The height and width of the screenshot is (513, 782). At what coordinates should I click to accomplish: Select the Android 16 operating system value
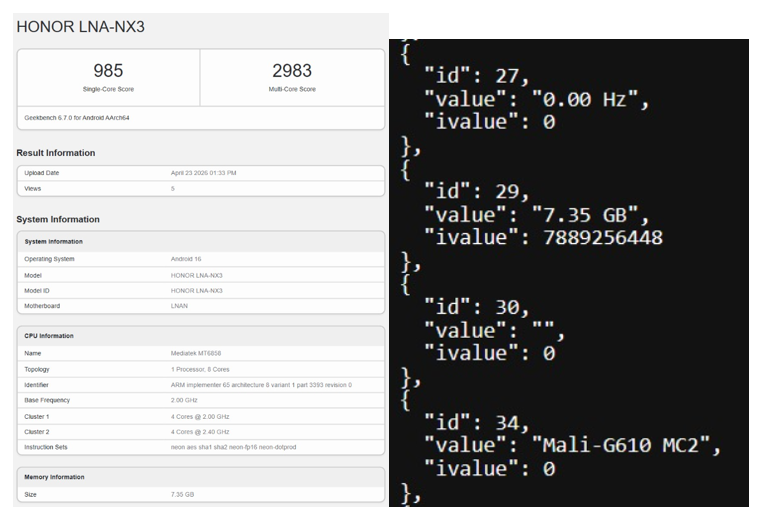[185, 259]
